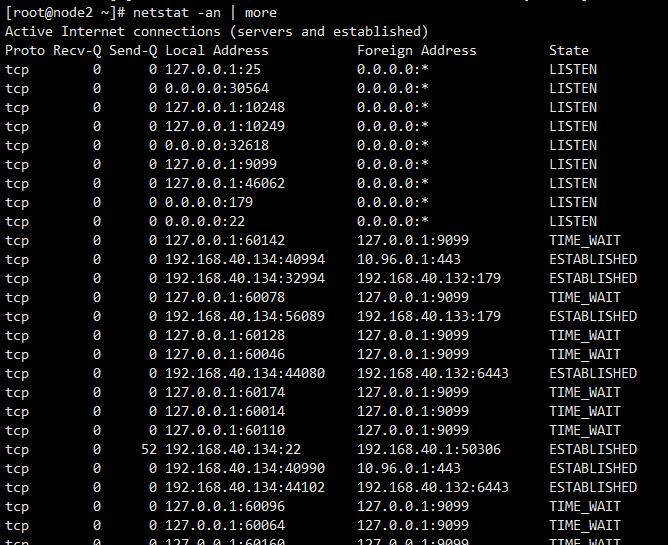Click the "Send-Q" column header
The width and height of the screenshot is (668, 545).
[133, 51]
